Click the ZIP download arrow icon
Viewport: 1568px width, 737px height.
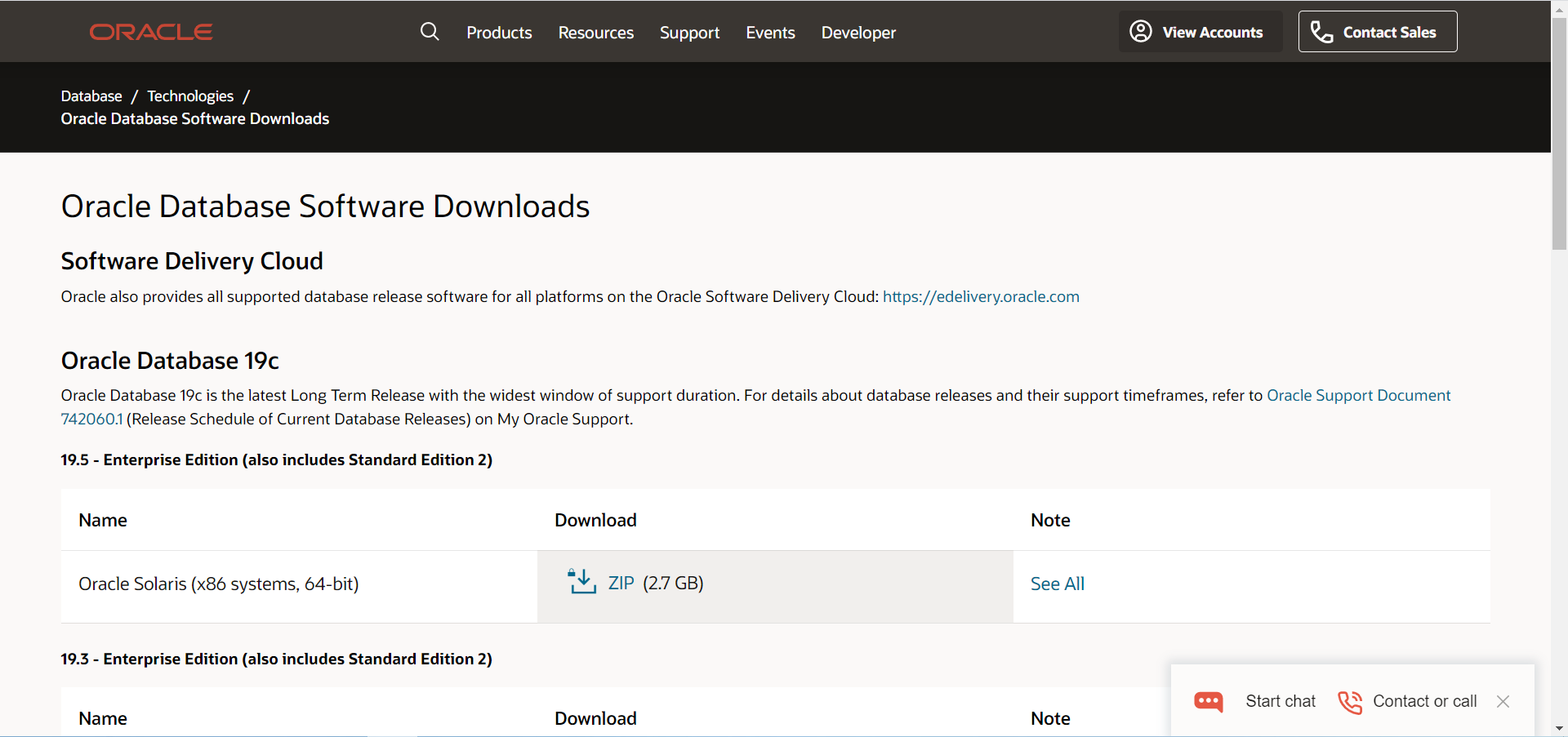tap(582, 582)
